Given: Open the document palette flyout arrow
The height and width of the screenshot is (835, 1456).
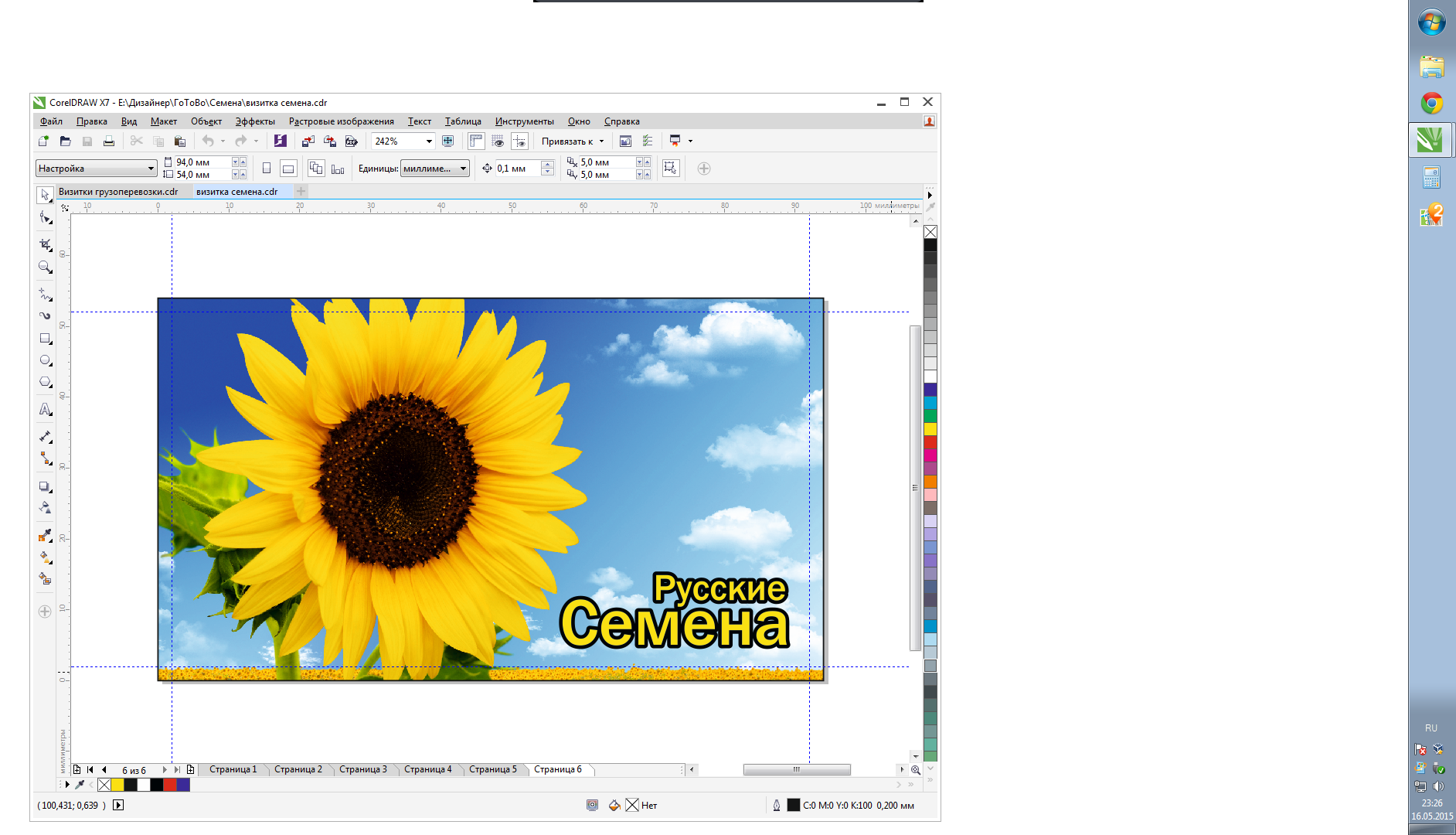Looking at the screenshot, I should (67, 785).
